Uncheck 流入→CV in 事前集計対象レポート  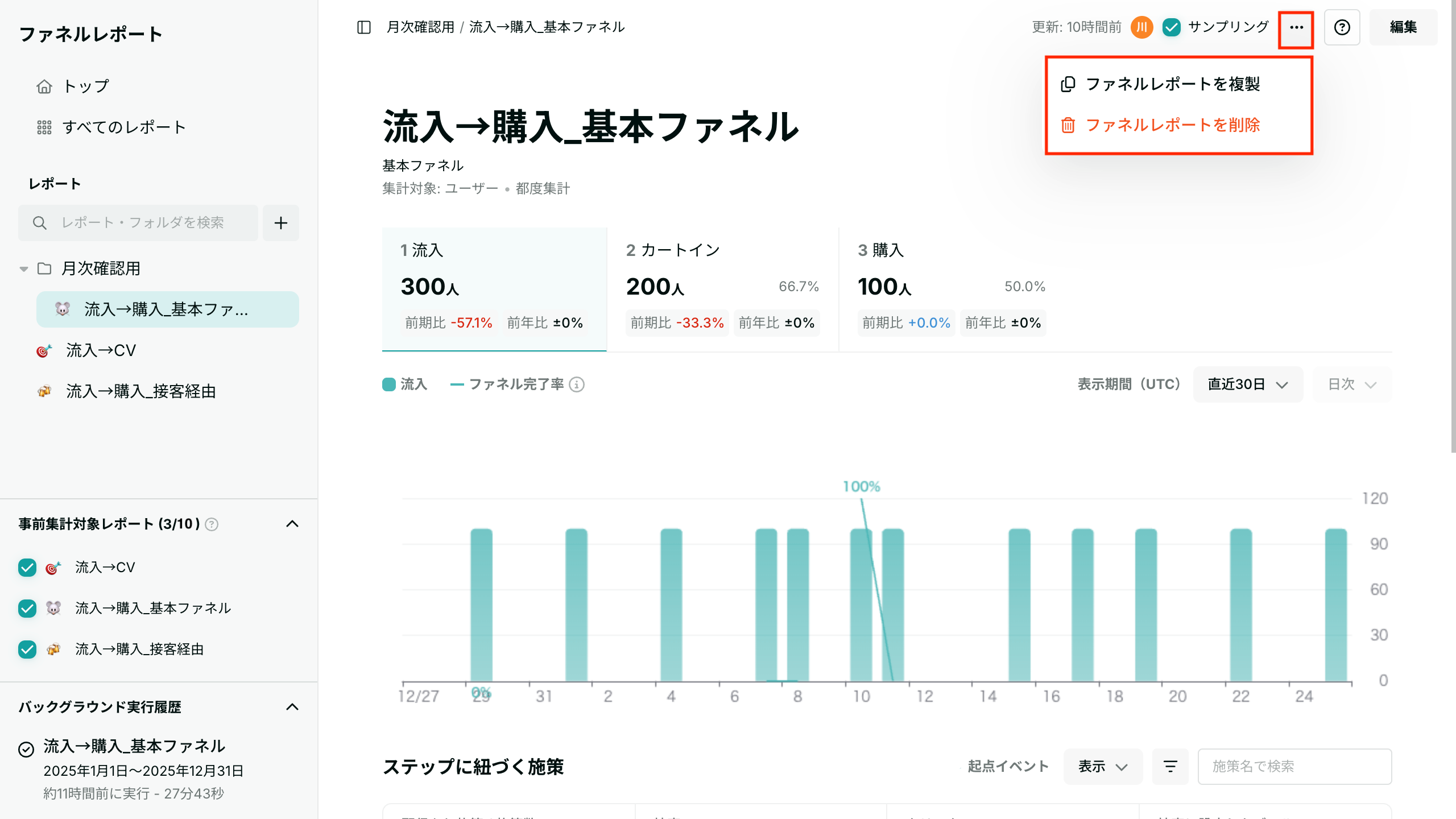(x=27, y=568)
